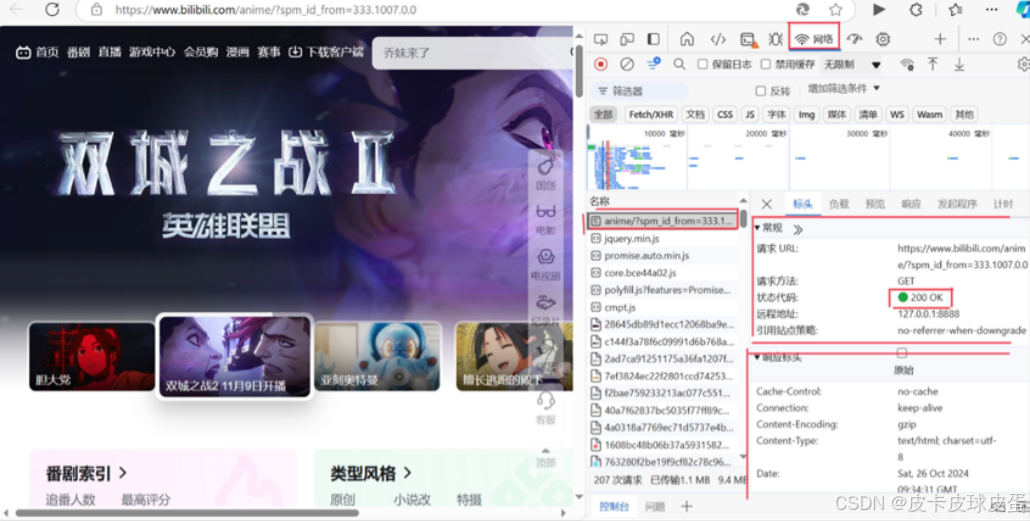Clear the network log

627,64
